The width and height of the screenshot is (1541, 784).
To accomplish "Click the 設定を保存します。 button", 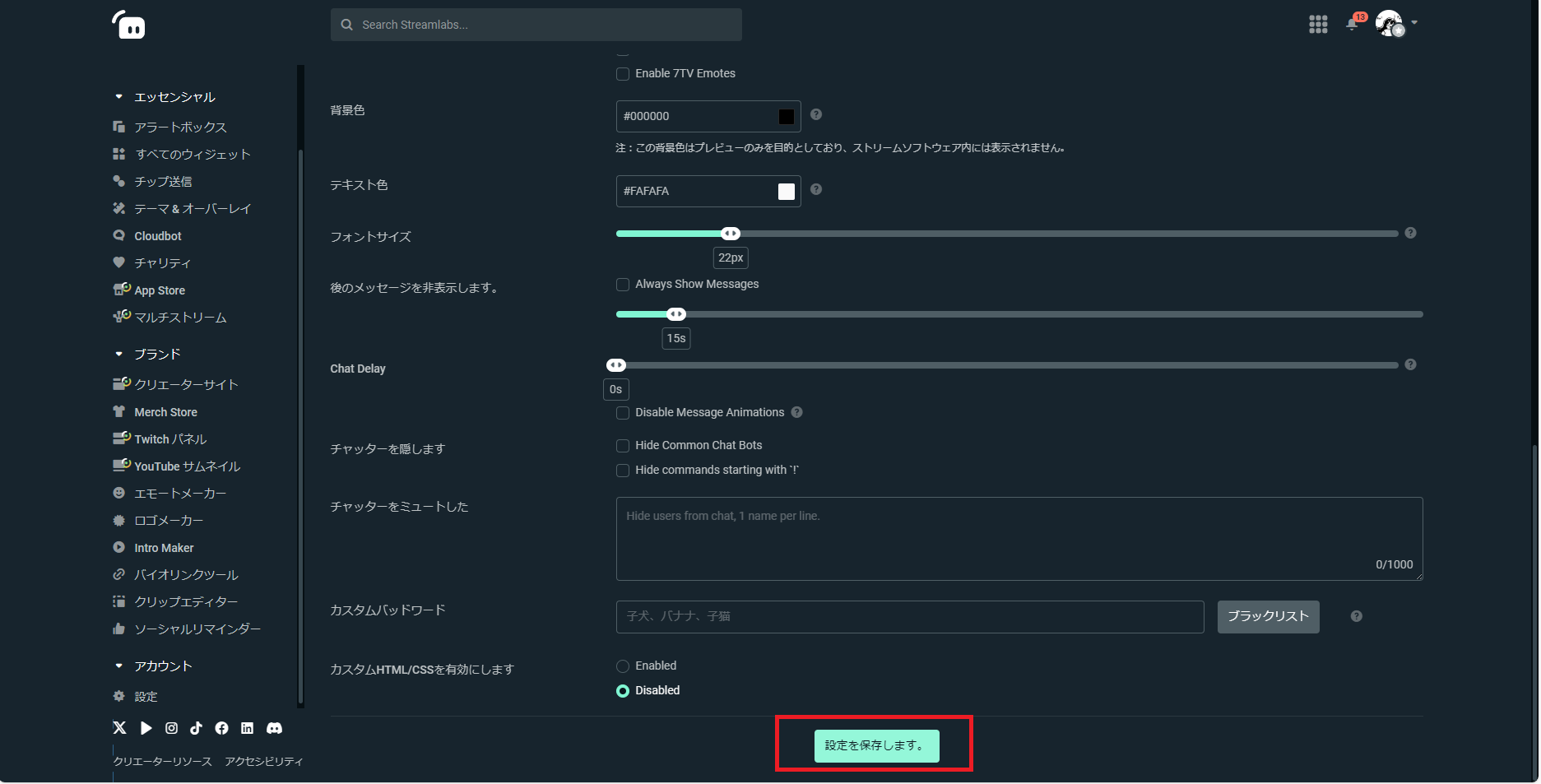I will pyautogui.click(x=876, y=745).
